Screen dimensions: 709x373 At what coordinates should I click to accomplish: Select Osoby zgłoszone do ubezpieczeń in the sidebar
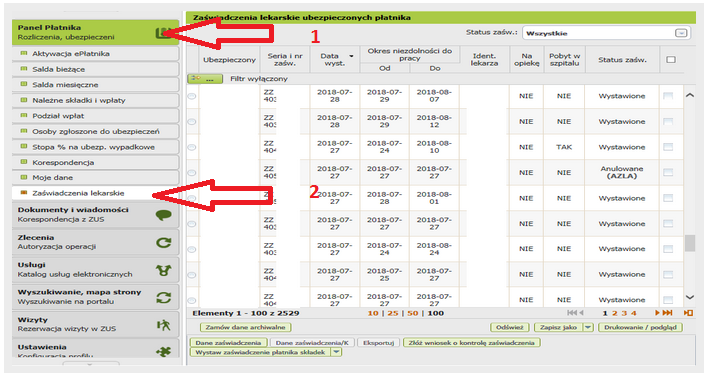(x=95, y=132)
